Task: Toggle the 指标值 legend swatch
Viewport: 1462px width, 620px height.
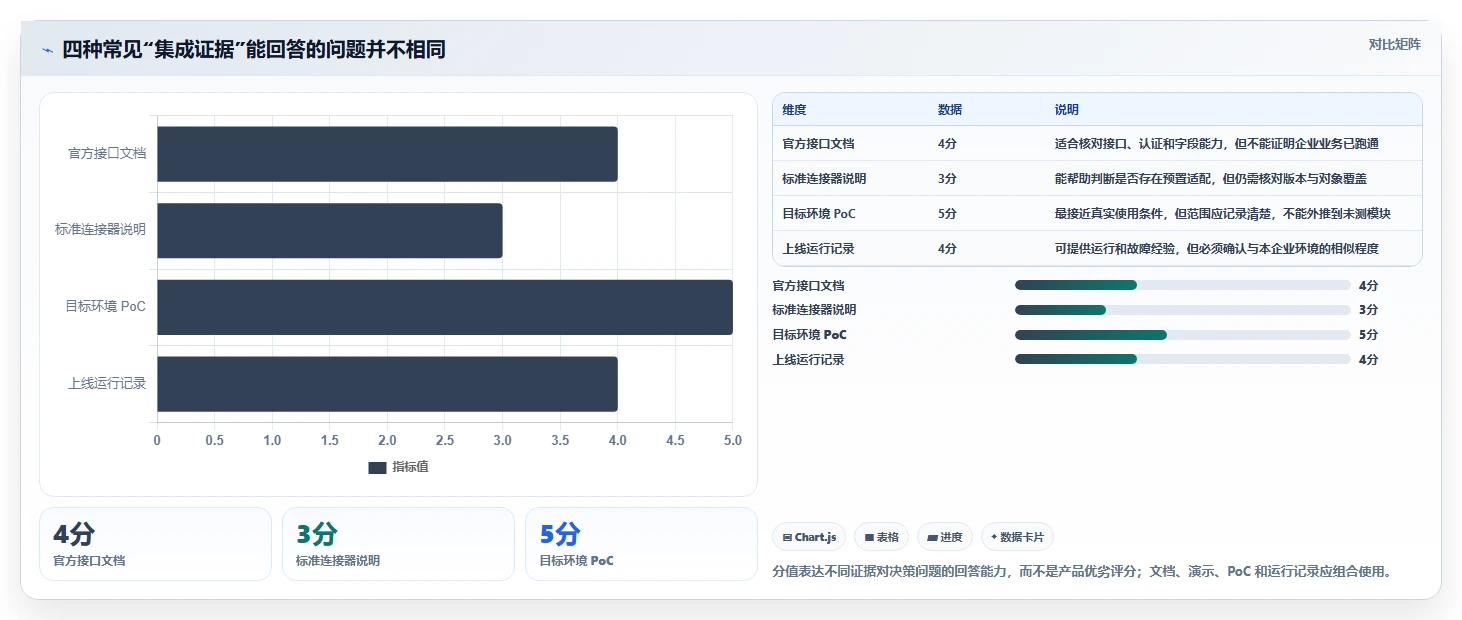Action: pyautogui.click(x=377, y=467)
